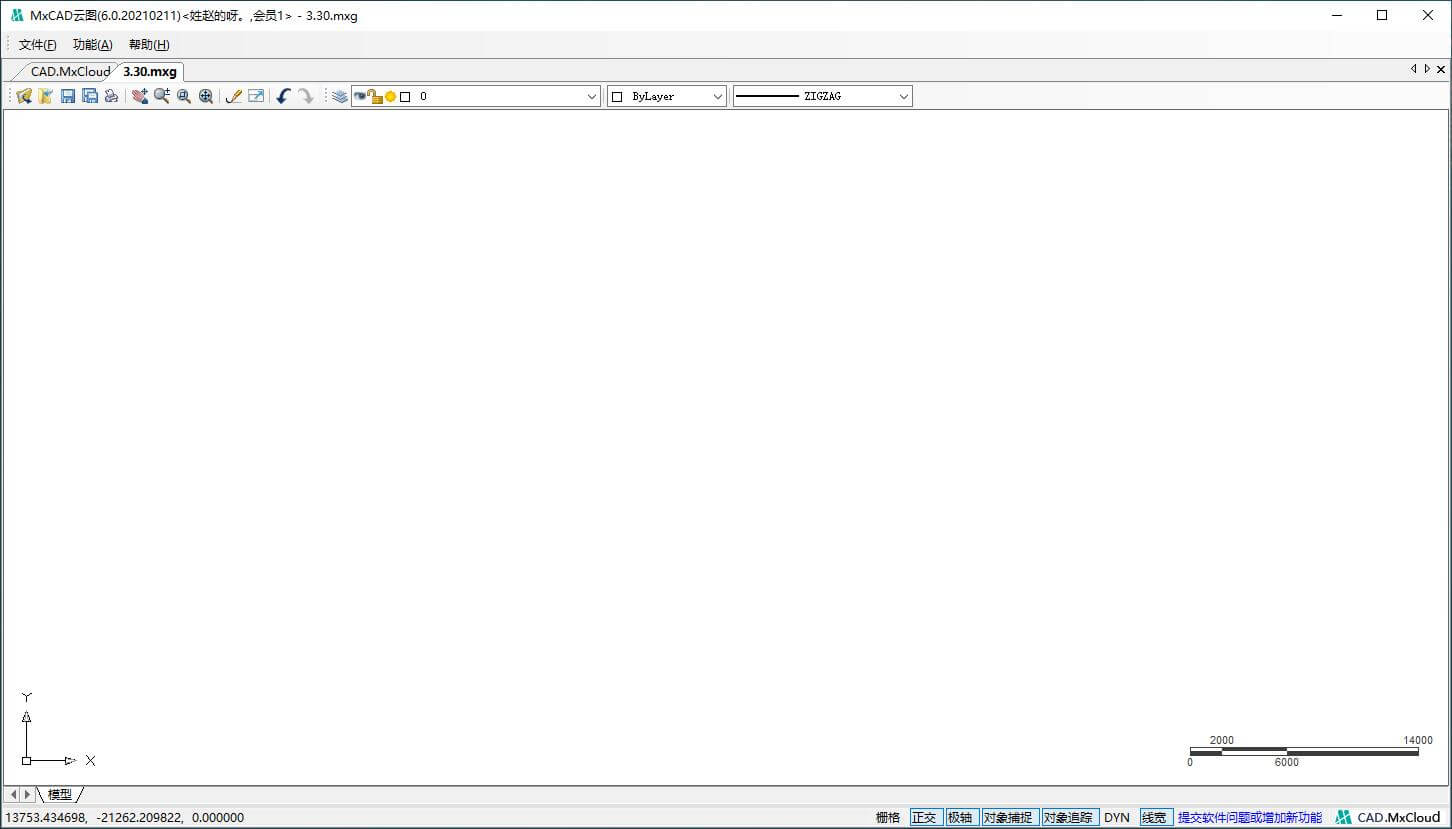1452x829 pixels.
Task: Toggle 线宽 lineweight display
Action: (1156, 817)
